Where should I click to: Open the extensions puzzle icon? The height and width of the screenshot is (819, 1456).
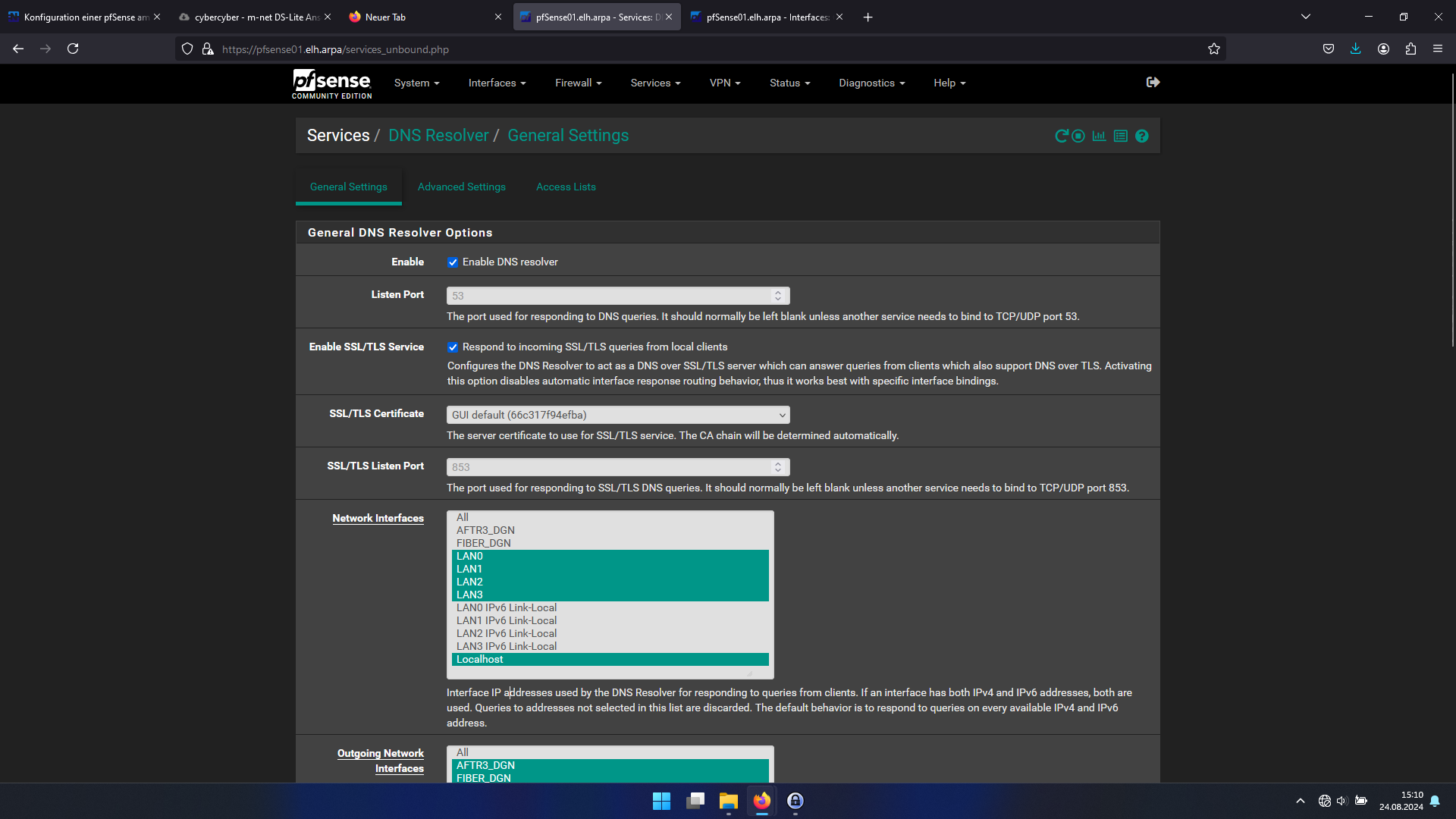pos(1410,49)
